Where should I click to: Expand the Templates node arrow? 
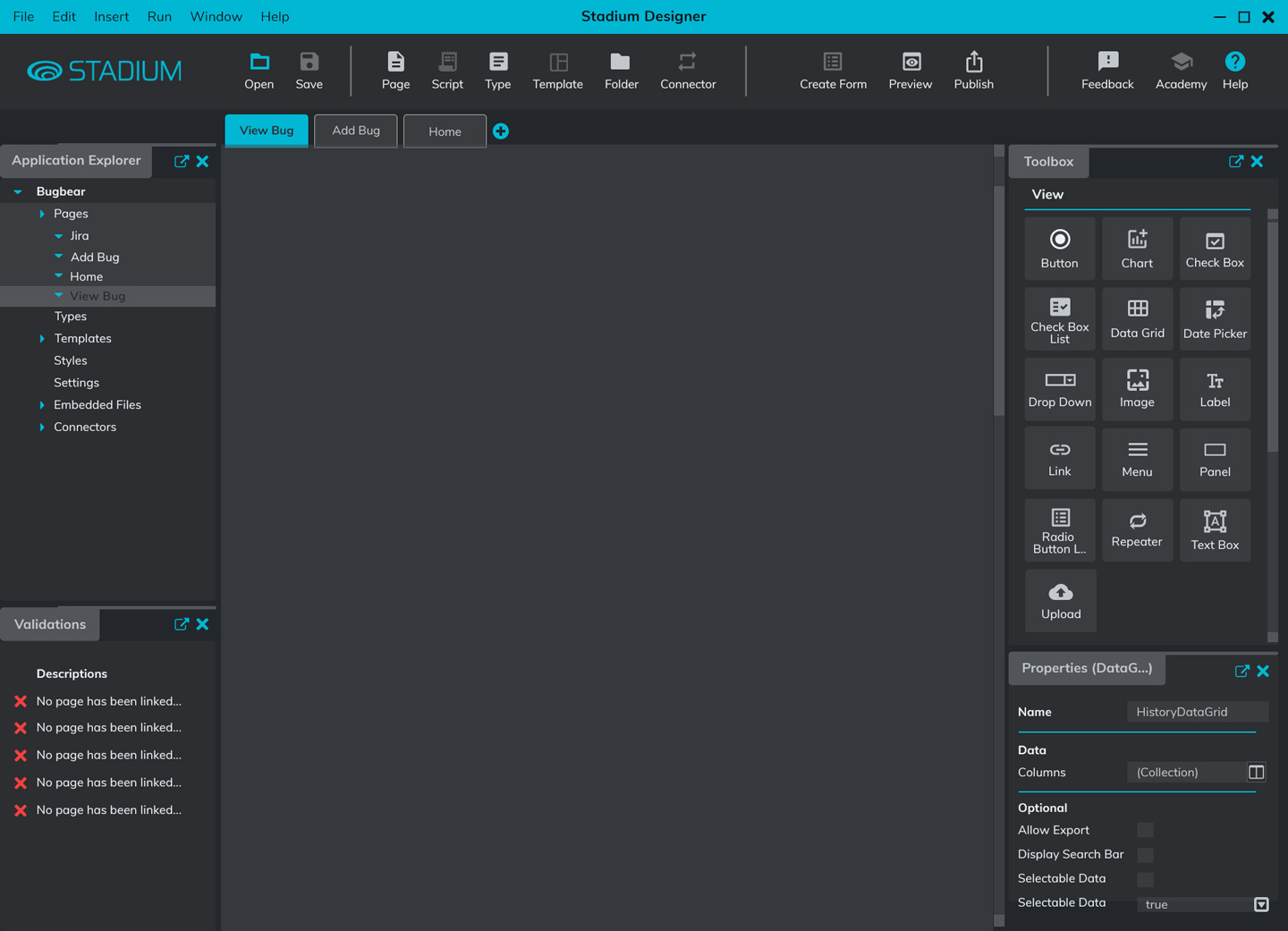42,339
